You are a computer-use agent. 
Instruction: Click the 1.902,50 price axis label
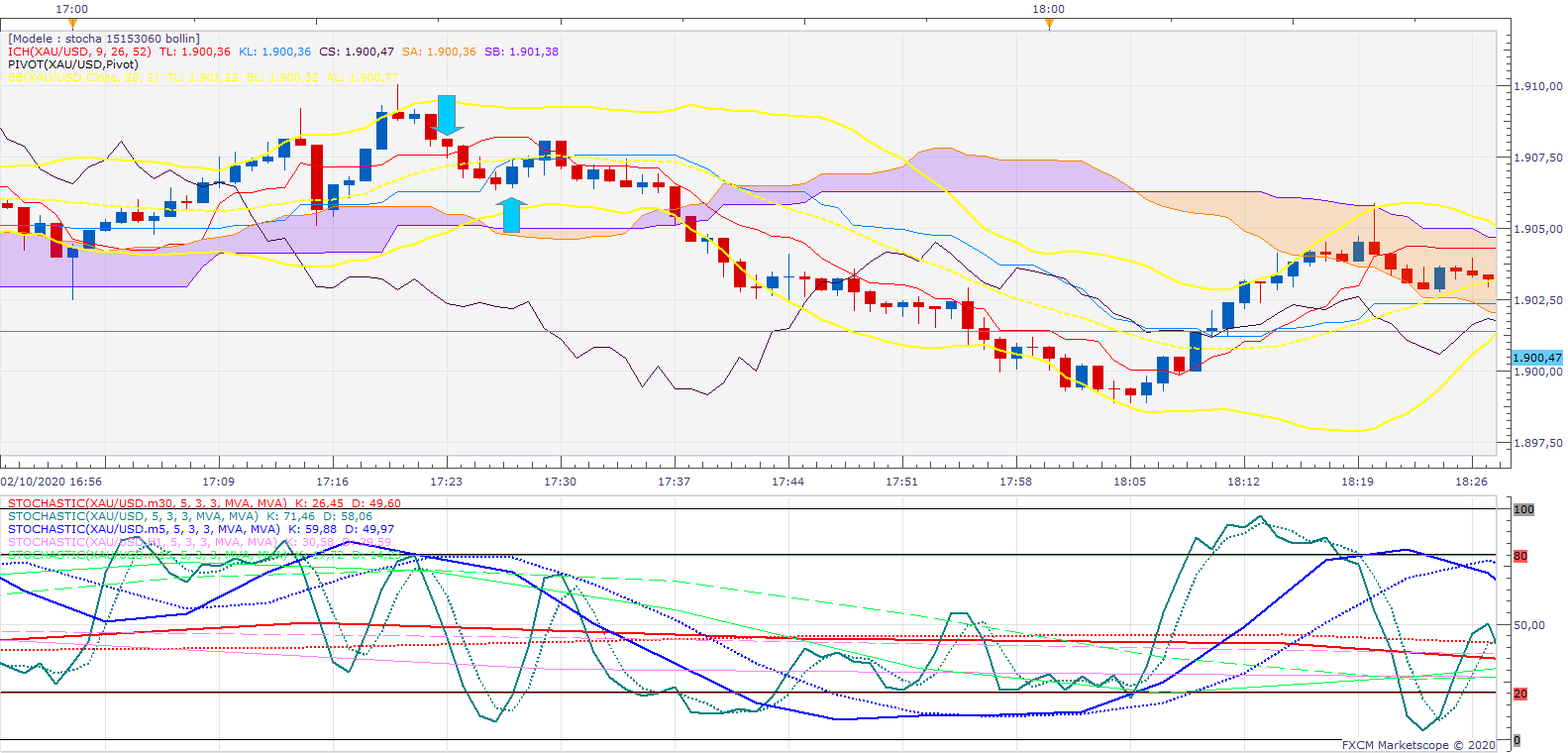[1538, 300]
